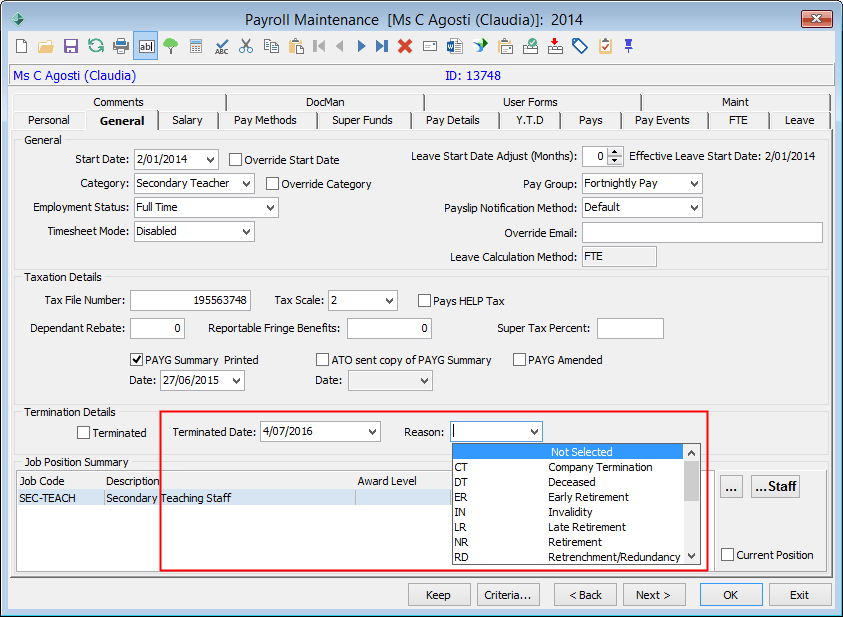Save record with purple floppy disk icon
Screen dimensions: 843x617
coord(70,46)
